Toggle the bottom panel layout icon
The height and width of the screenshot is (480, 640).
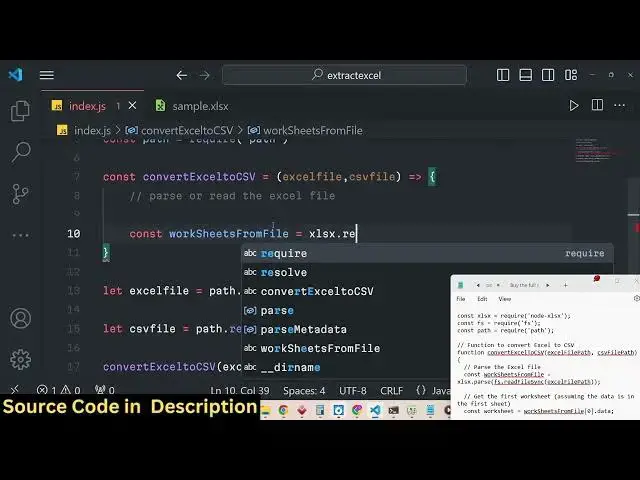click(x=525, y=75)
